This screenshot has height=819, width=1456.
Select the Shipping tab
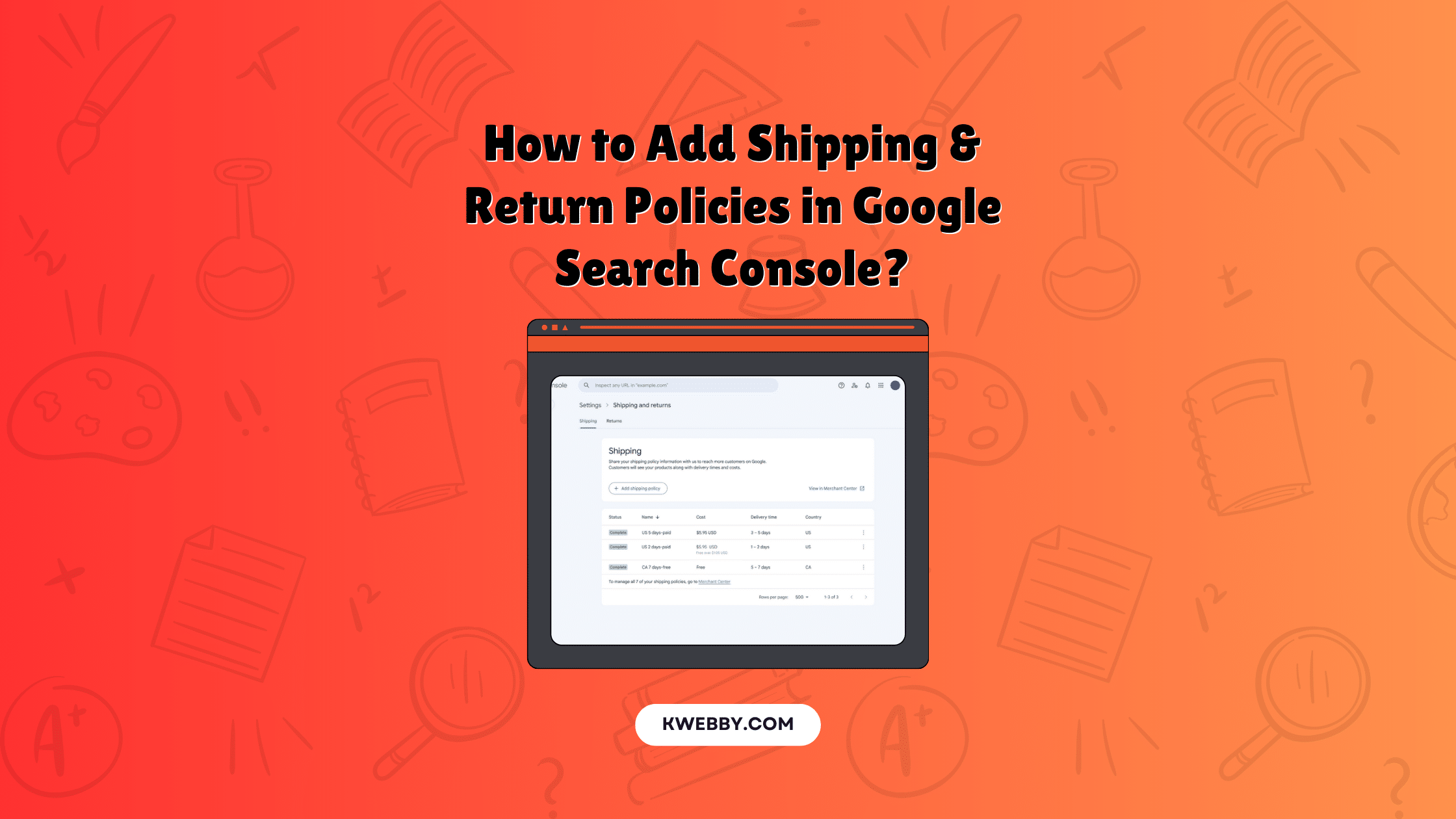[588, 420]
